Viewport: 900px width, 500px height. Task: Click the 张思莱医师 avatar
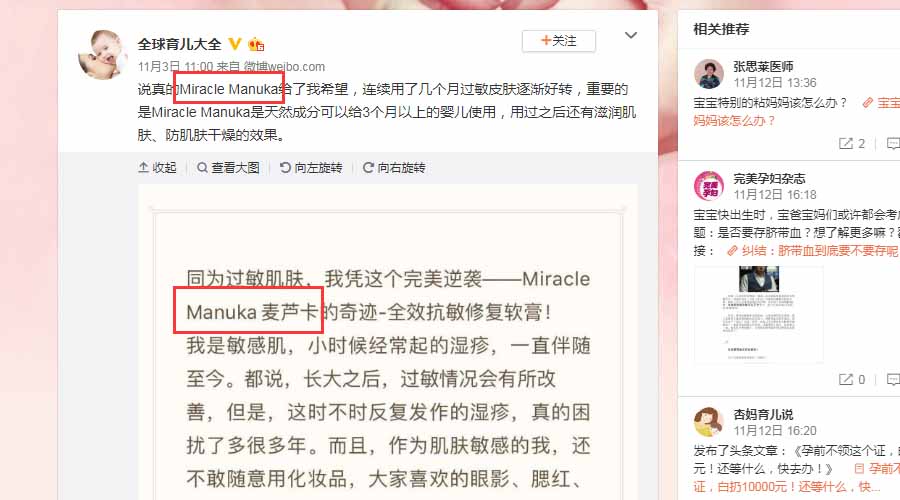[x=709, y=73]
